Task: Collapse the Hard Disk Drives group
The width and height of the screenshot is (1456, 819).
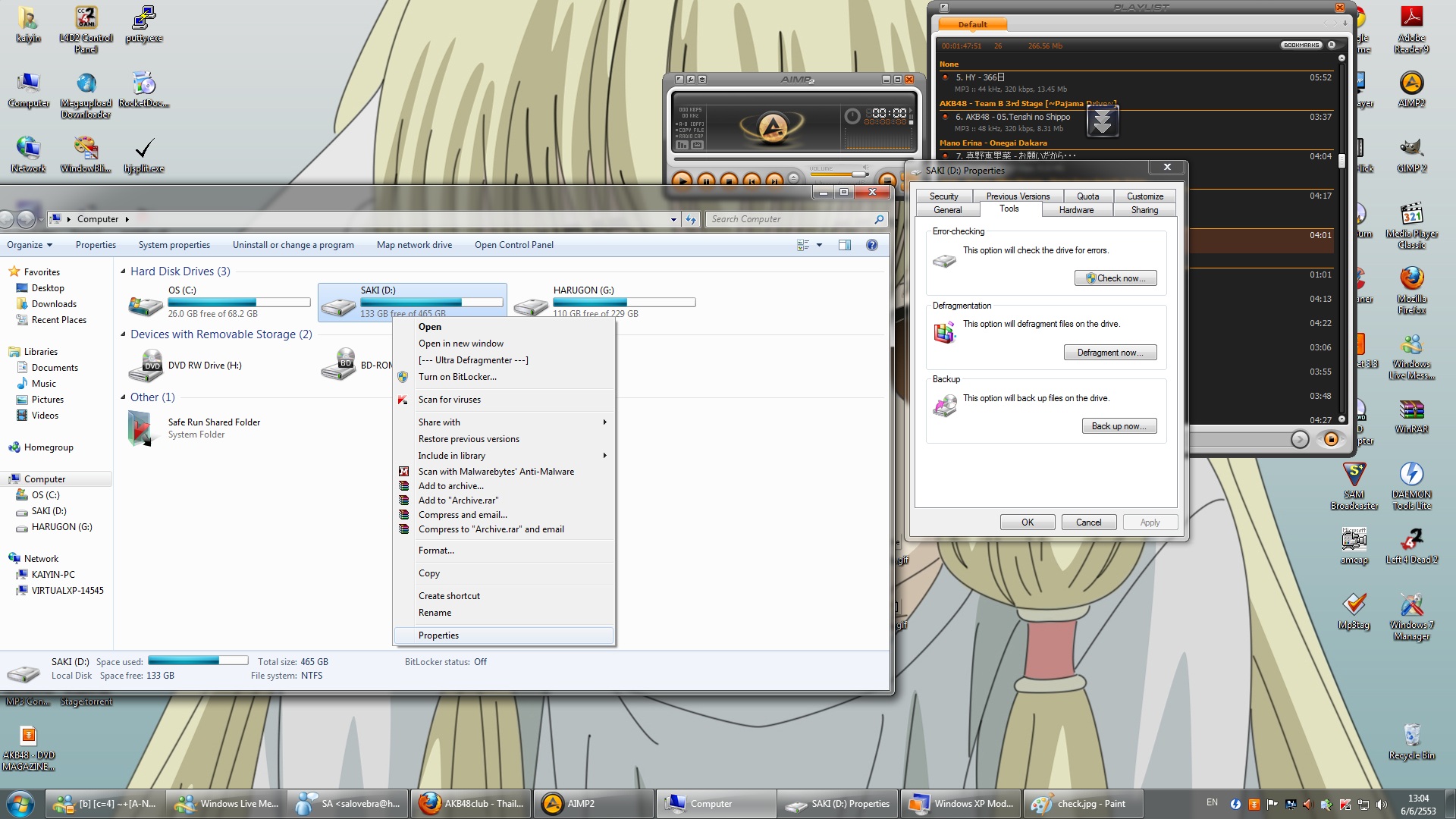Action: coord(123,271)
